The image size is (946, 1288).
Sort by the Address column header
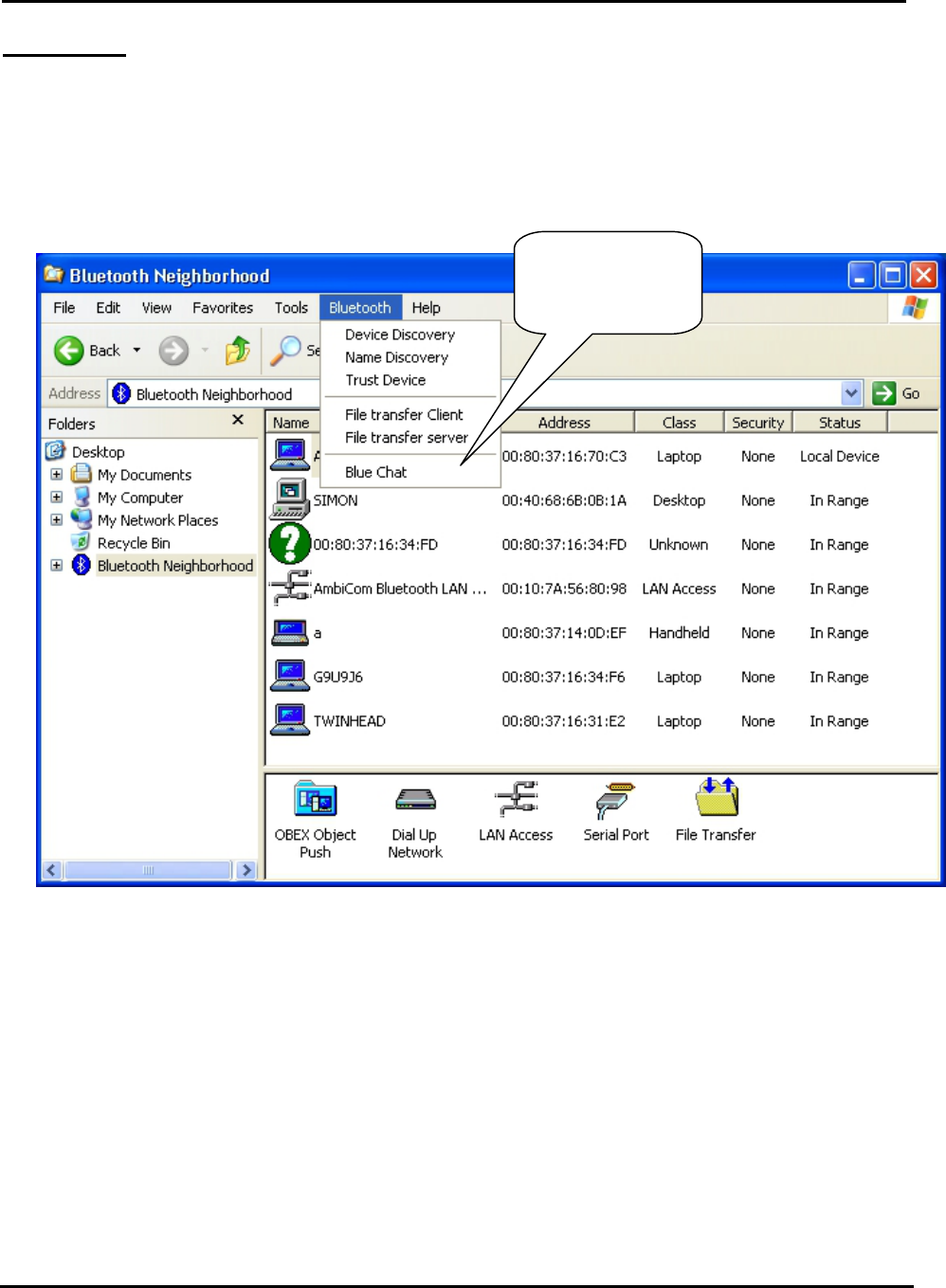[564, 423]
